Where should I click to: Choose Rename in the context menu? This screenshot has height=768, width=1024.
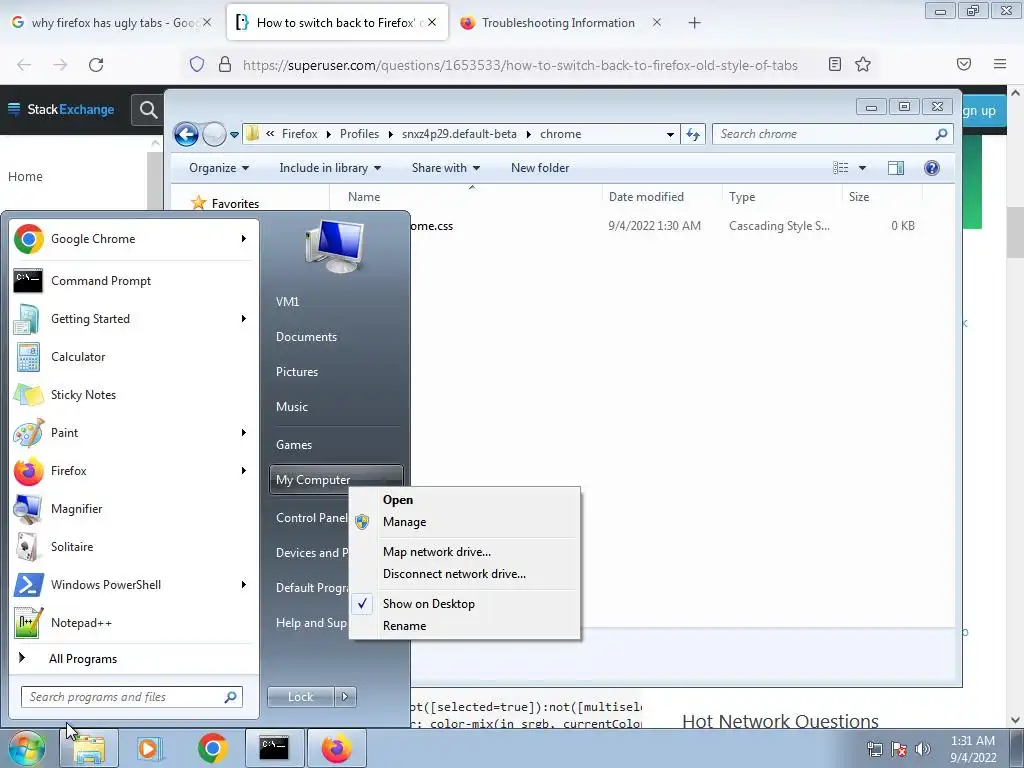(x=464, y=626)
